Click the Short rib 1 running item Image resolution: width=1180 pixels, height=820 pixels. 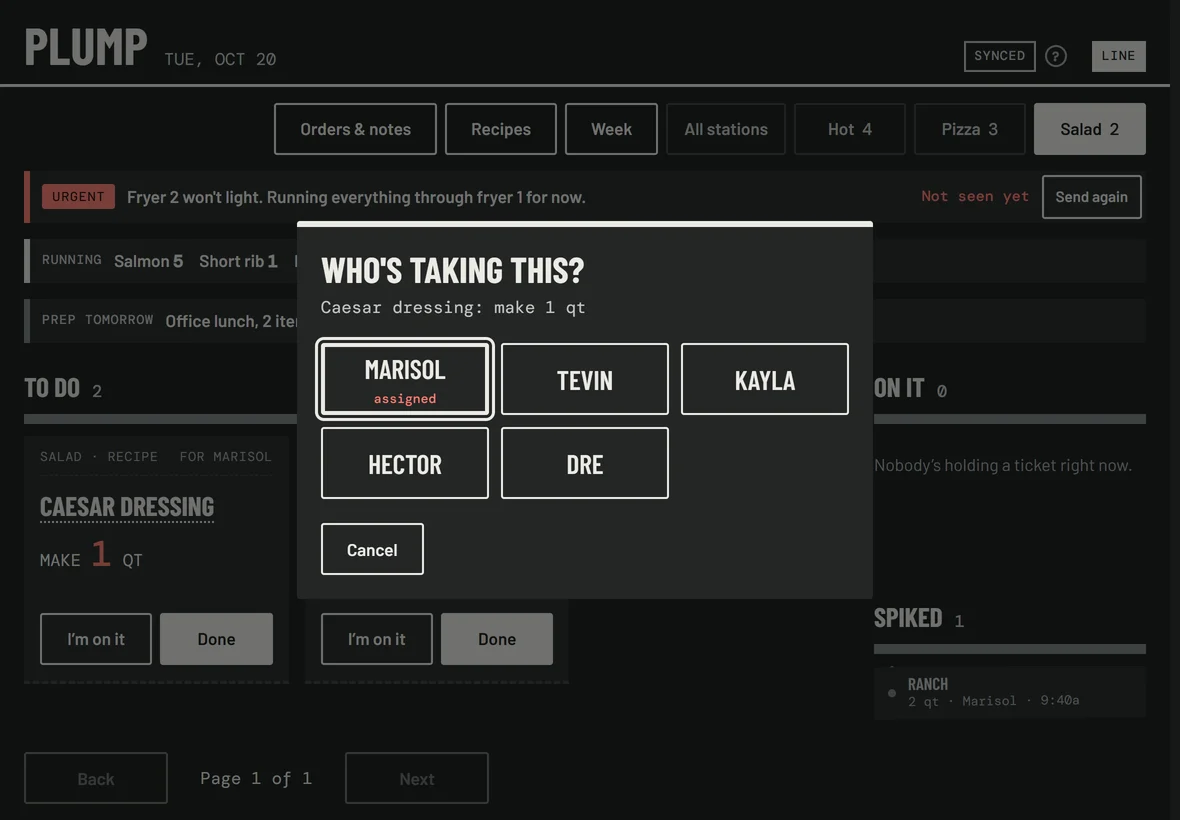pos(238,261)
